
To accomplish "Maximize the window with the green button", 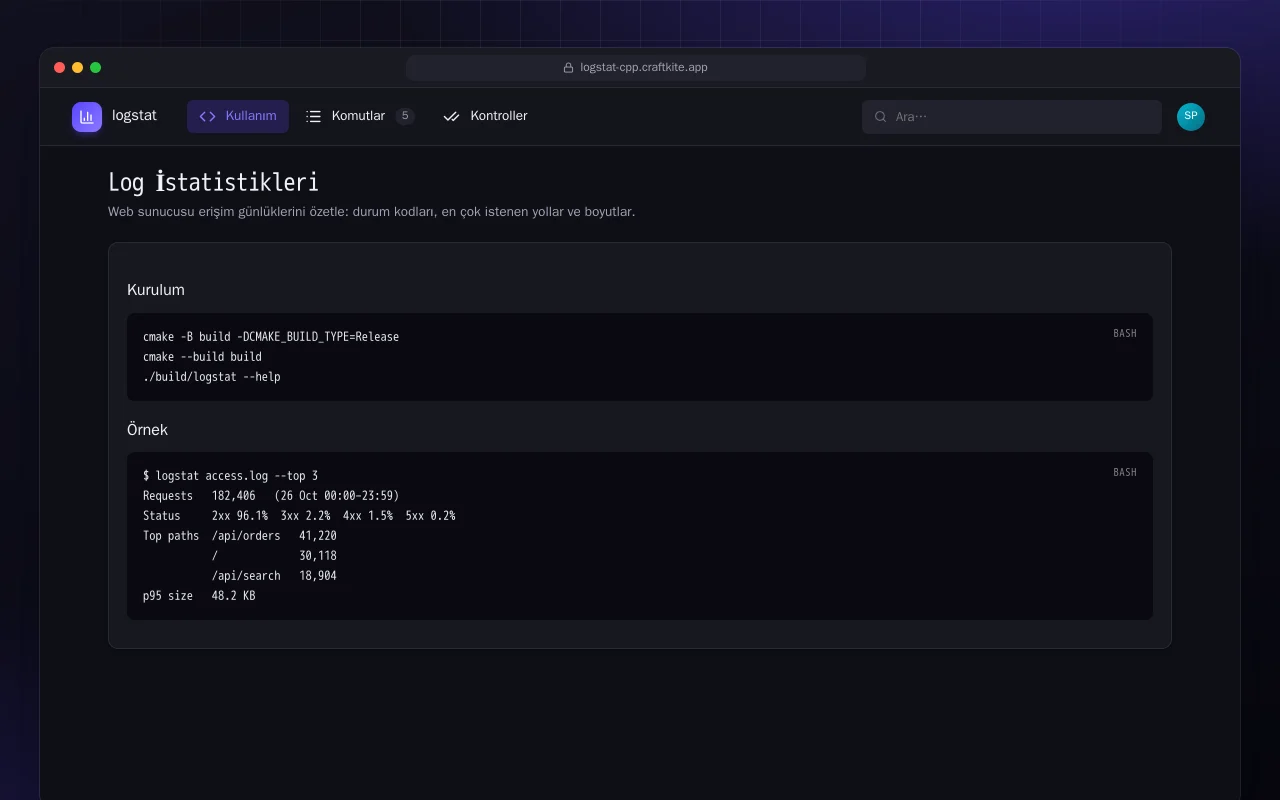I will click(95, 68).
